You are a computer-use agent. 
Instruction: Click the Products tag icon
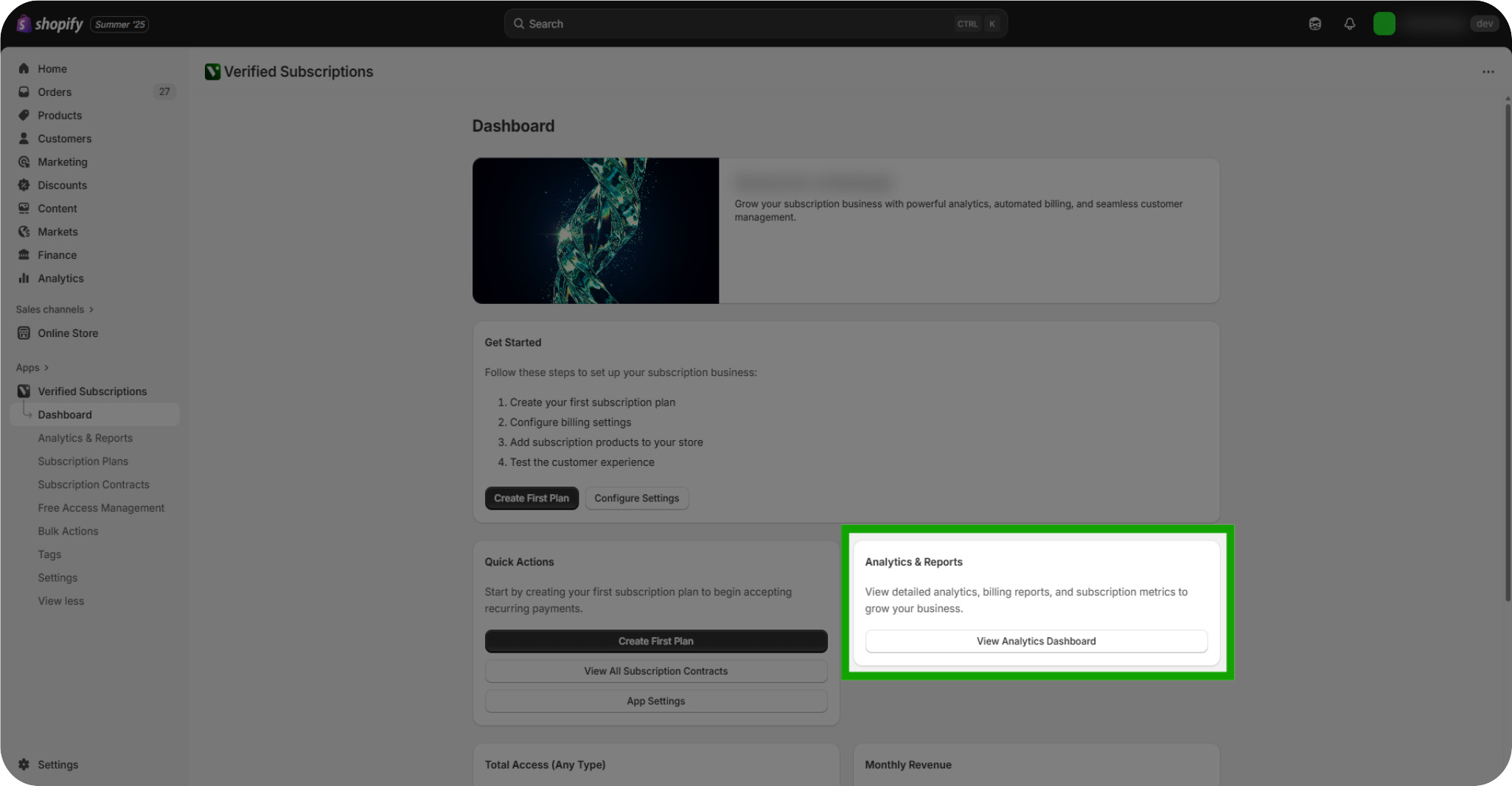(24, 115)
